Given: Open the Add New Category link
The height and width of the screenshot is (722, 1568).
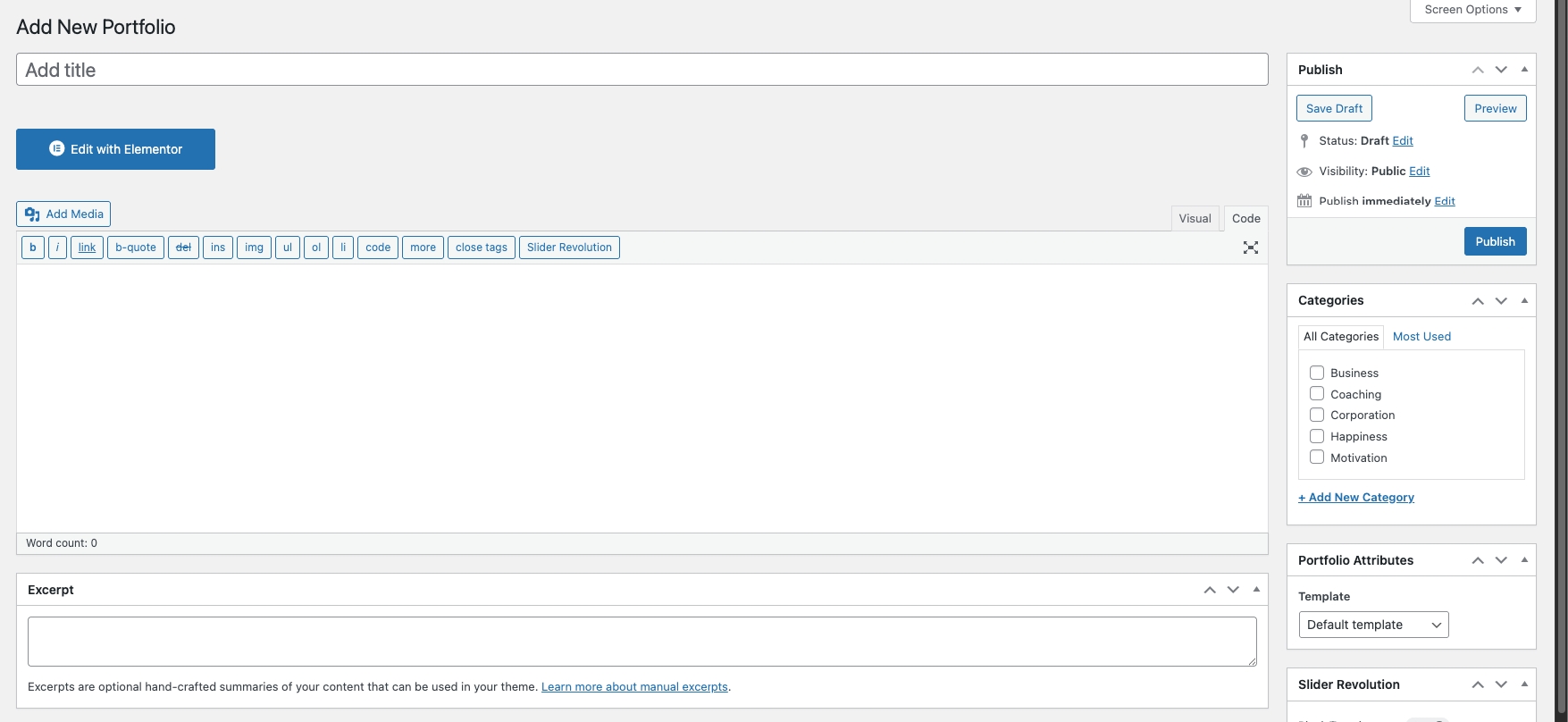Looking at the screenshot, I should click(x=1356, y=498).
